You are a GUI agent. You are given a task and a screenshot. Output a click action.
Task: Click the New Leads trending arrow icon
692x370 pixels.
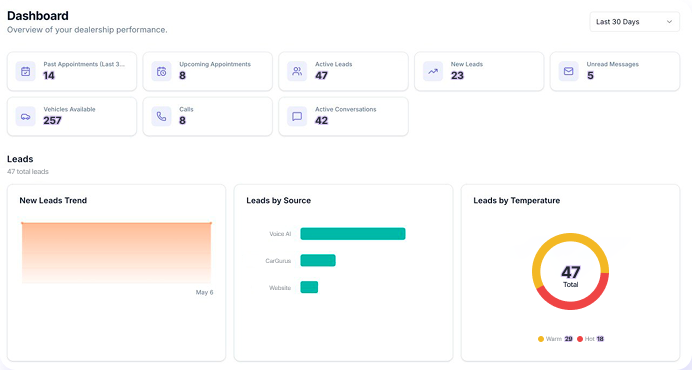pyautogui.click(x=433, y=71)
